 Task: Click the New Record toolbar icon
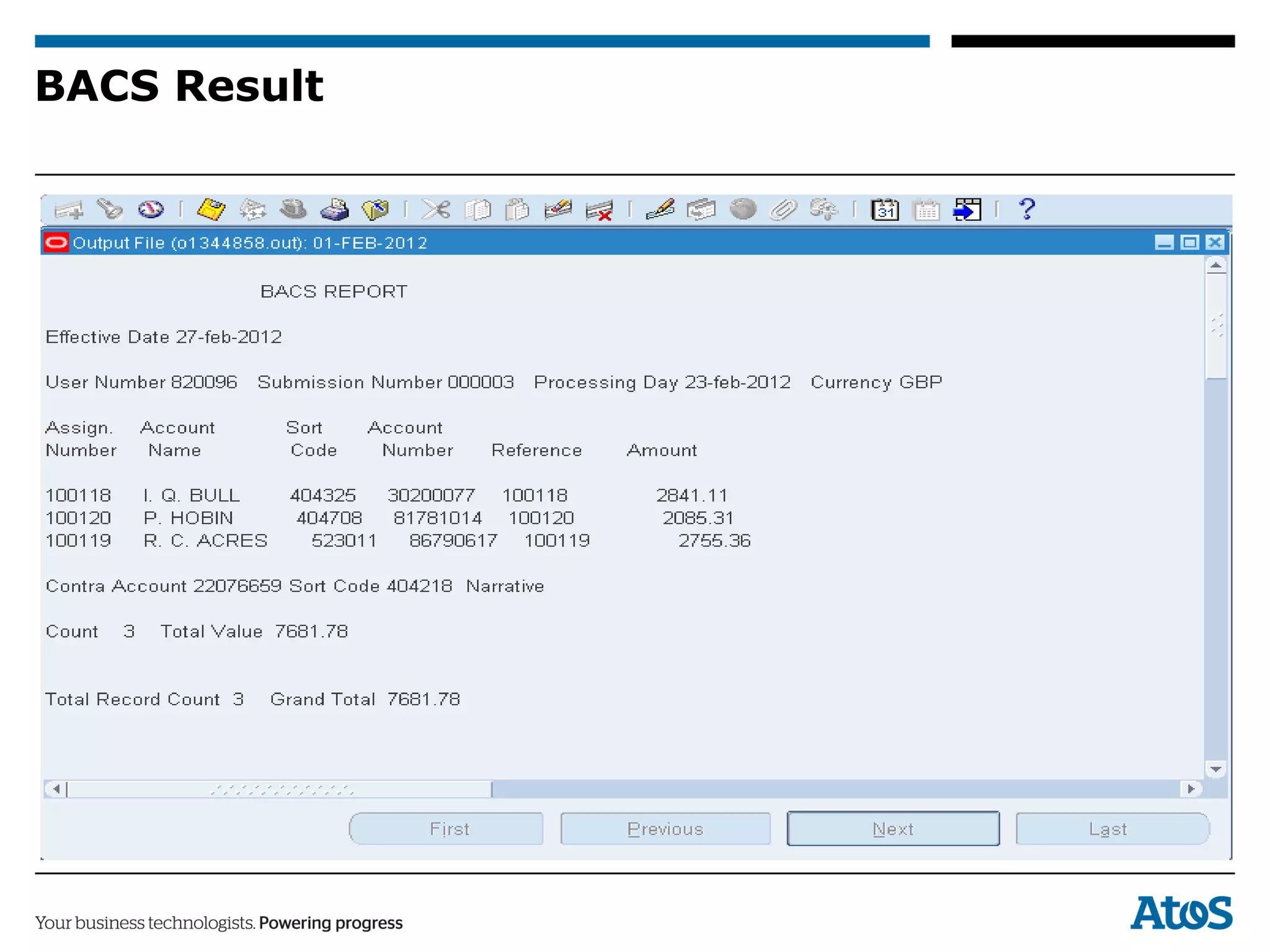point(69,210)
